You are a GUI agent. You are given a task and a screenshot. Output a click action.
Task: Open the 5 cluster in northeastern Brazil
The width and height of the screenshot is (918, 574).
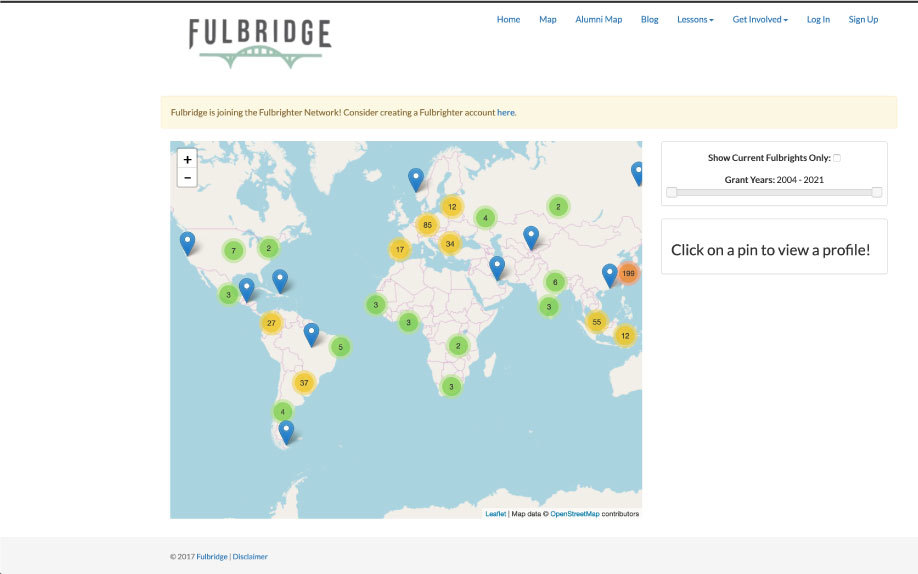340,347
